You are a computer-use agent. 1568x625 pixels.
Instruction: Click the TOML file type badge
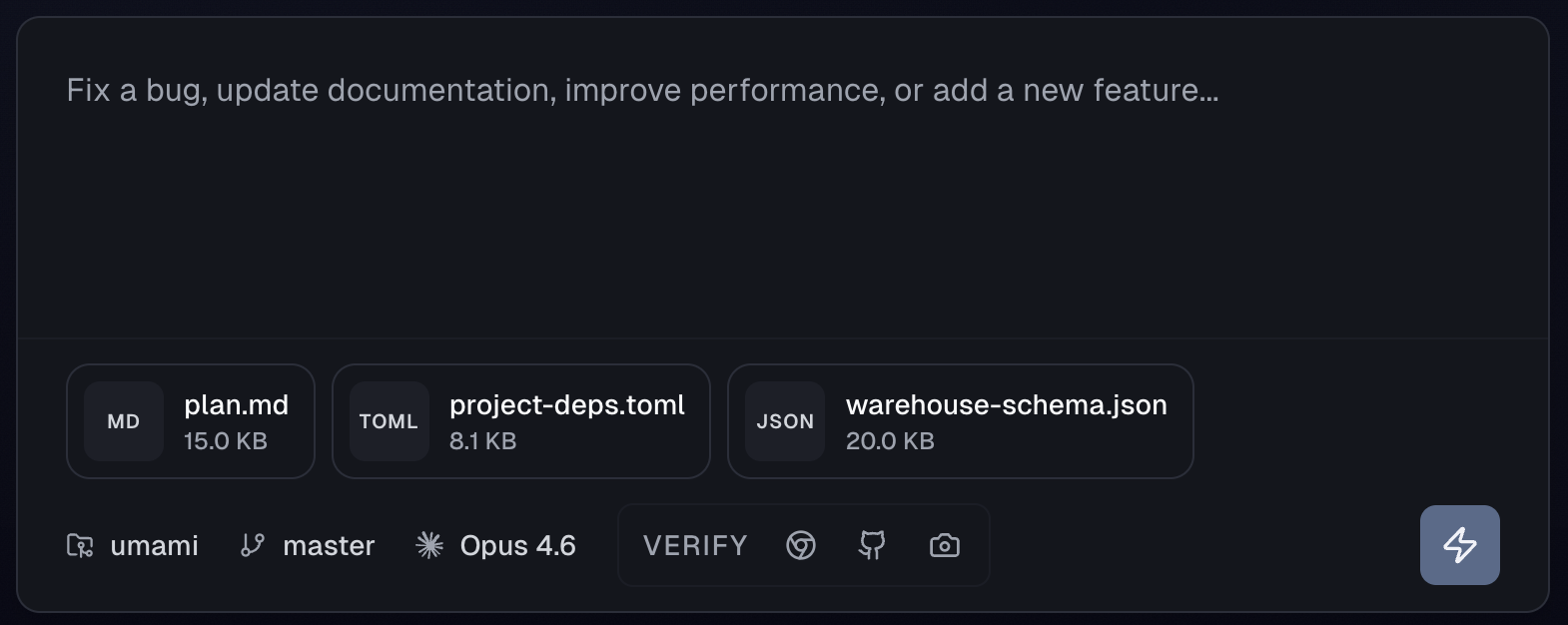pyautogui.click(x=389, y=421)
